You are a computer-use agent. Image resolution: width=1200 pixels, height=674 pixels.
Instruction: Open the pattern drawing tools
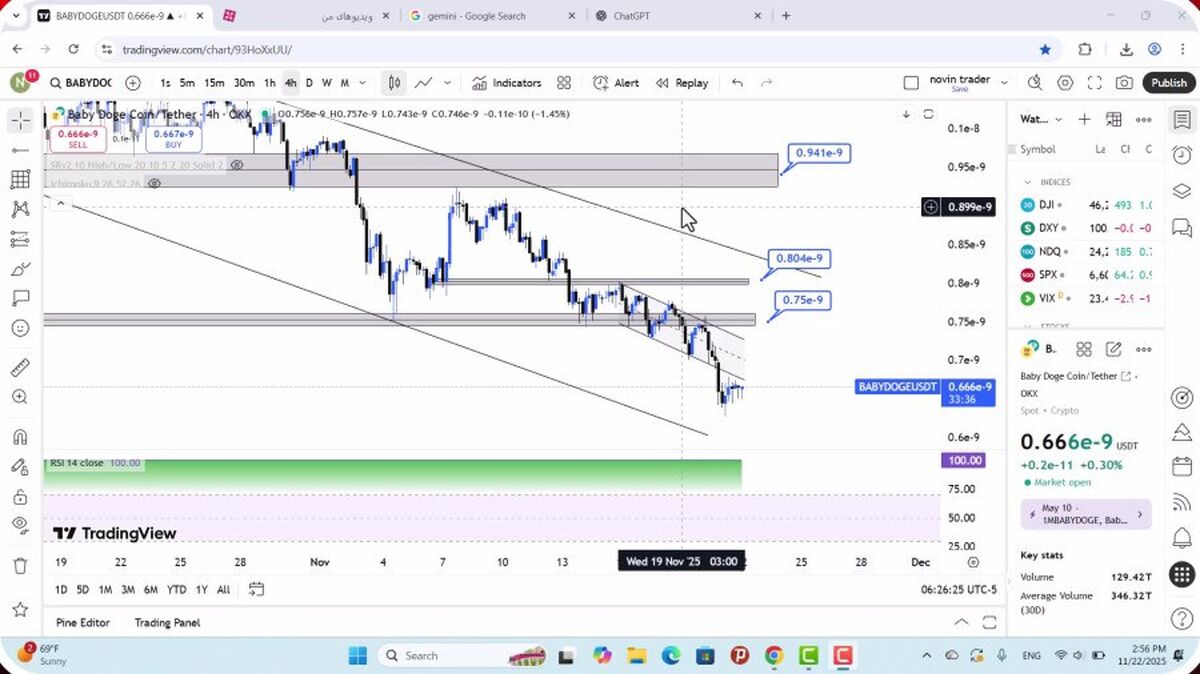point(20,209)
